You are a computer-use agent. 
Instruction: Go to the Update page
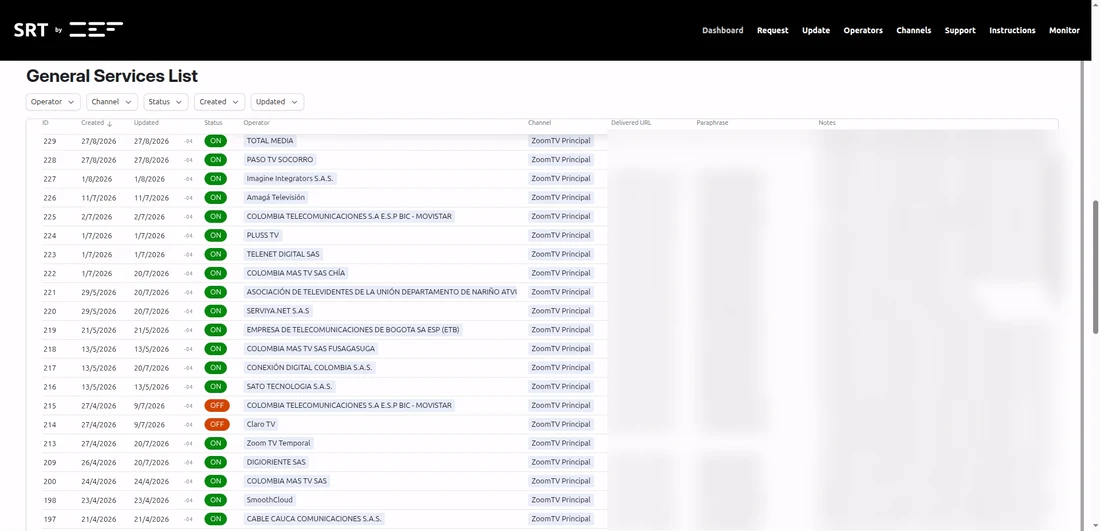[x=816, y=30]
